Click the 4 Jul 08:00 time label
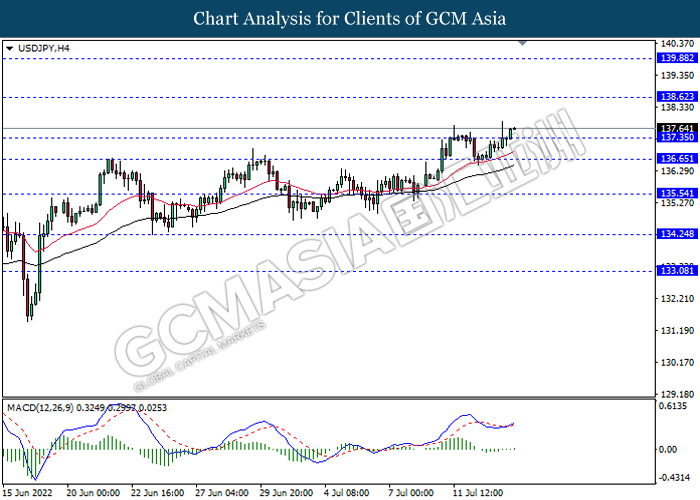Image resolution: width=700 pixels, height=500 pixels. pyautogui.click(x=346, y=493)
